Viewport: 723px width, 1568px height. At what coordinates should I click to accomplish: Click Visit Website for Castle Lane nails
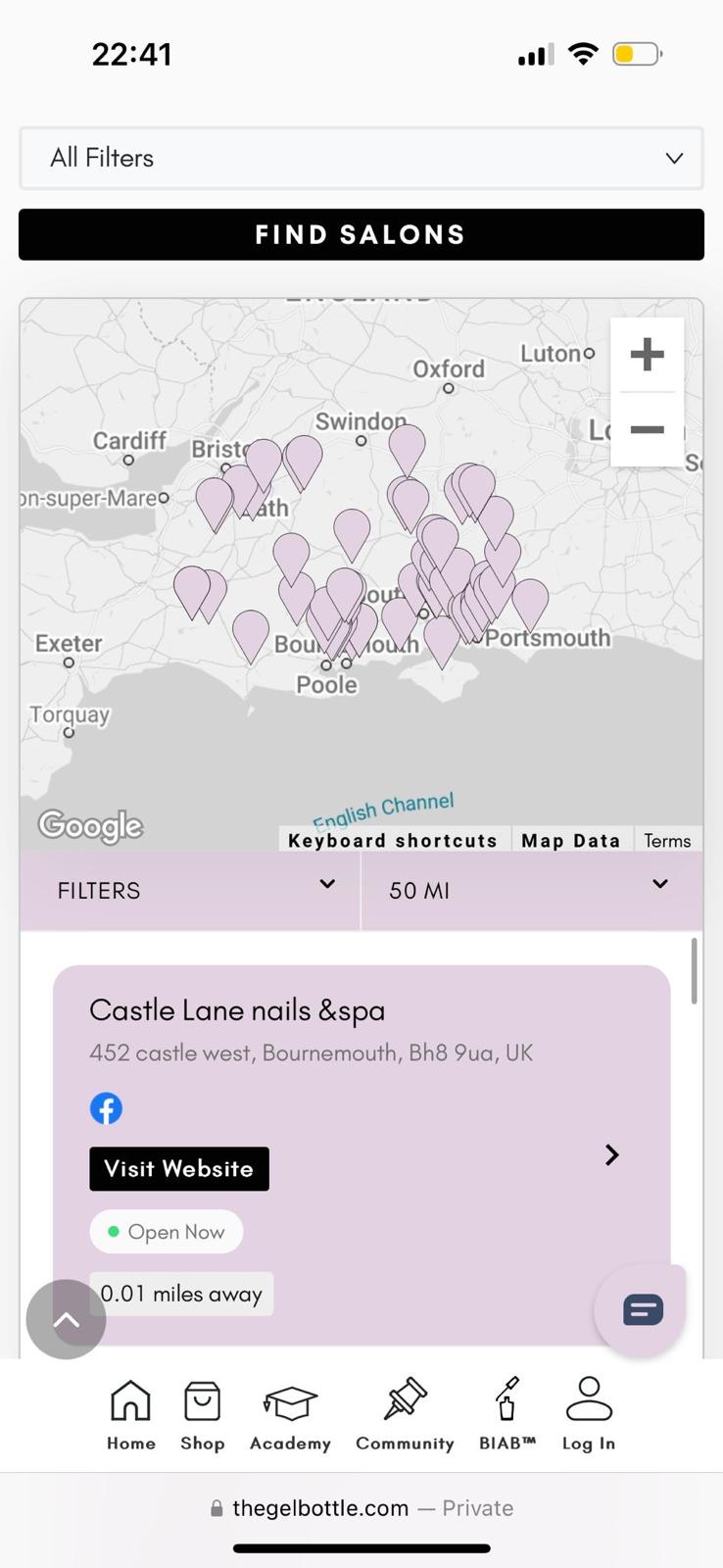pyautogui.click(x=179, y=1168)
